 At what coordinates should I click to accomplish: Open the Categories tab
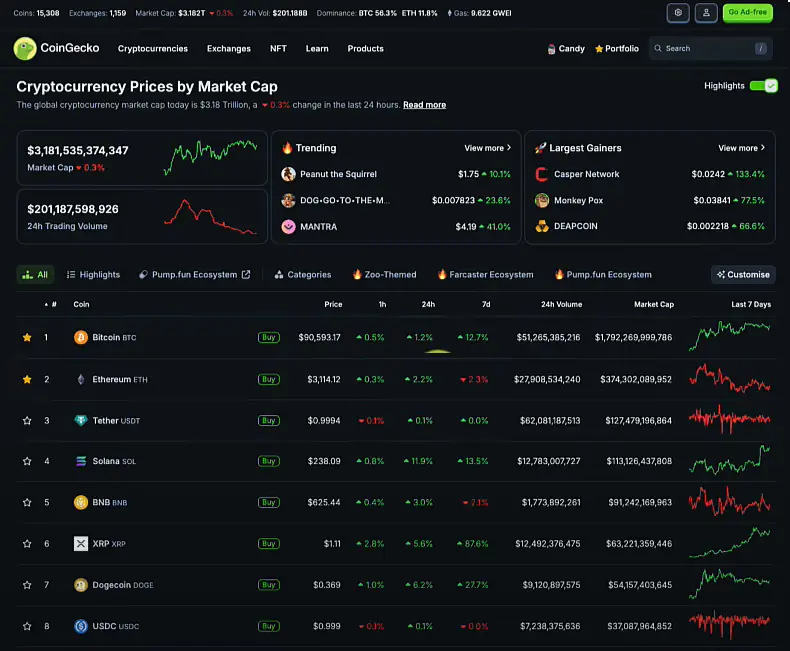[303, 275]
